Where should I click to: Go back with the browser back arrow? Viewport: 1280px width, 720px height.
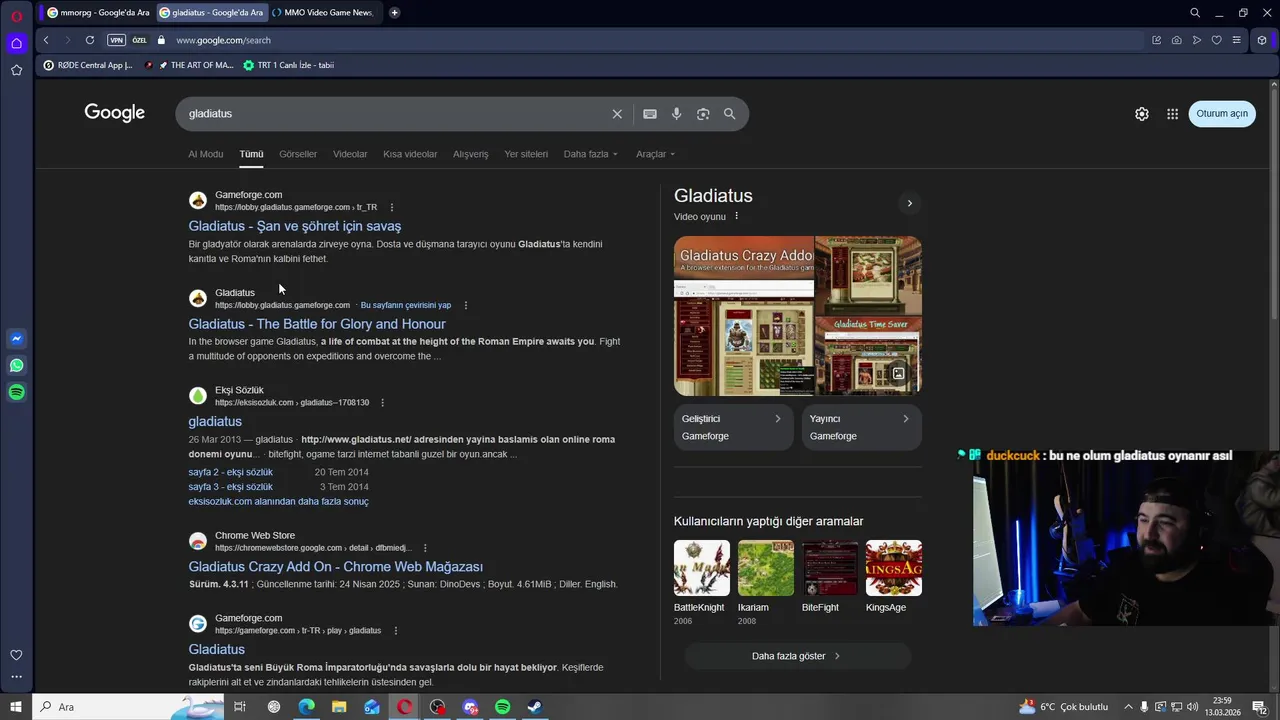click(x=46, y=40)
